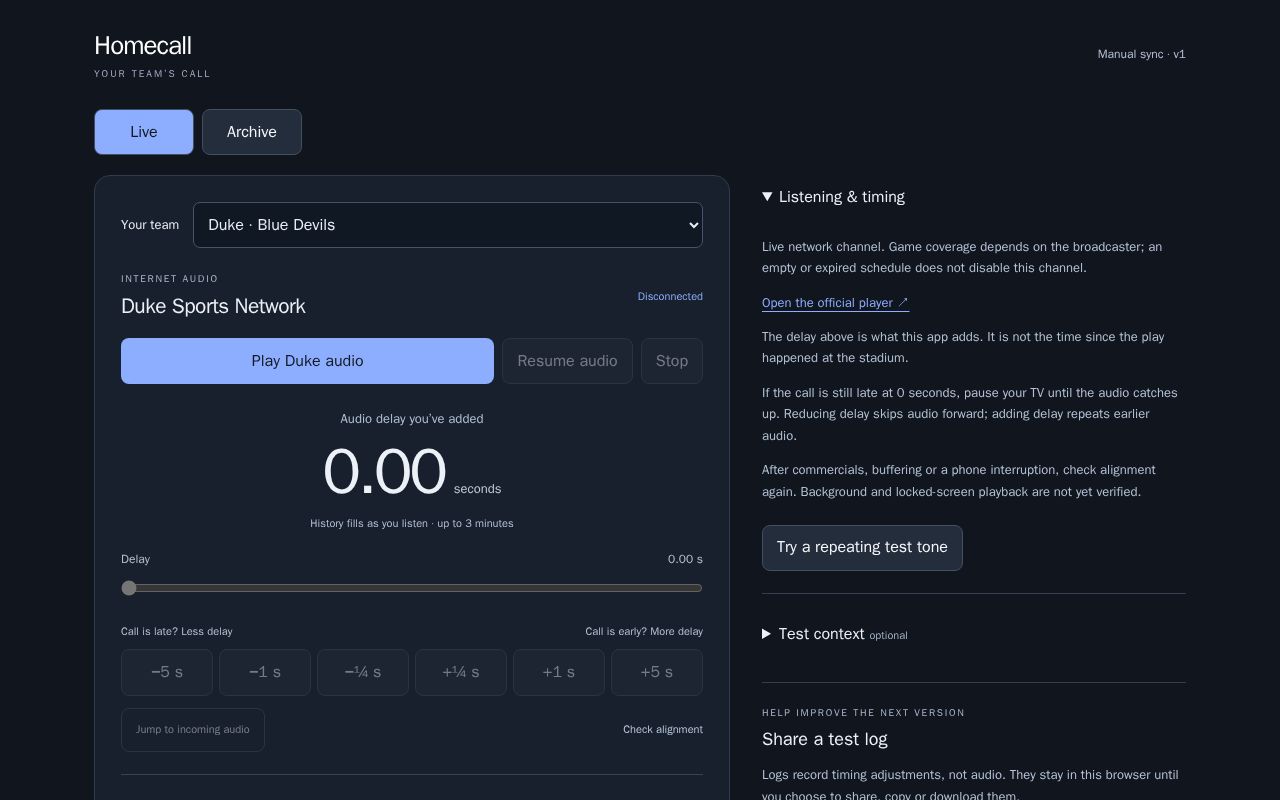Click the 0.00 s delay value label
1280x800 pixels.
(x=685, y=560)
